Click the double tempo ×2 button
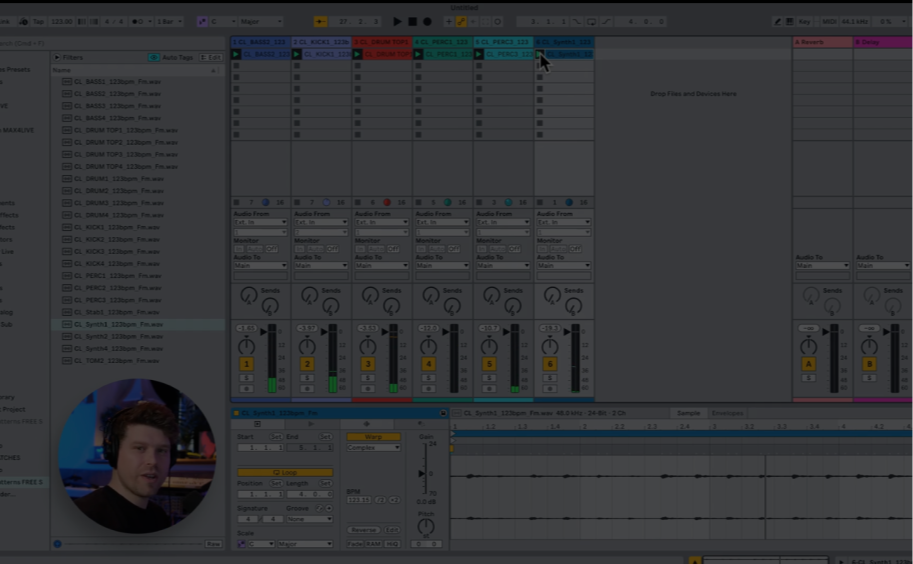The image size is (913, 564). pos(394,500)
